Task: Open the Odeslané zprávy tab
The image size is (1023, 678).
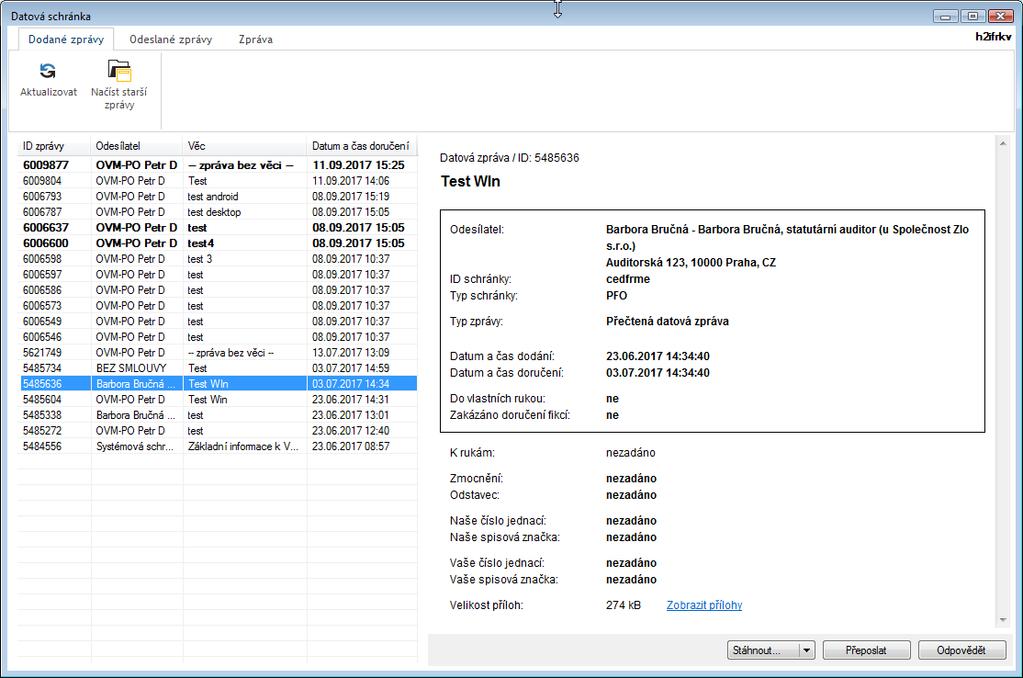Action: tap(171, 39)
